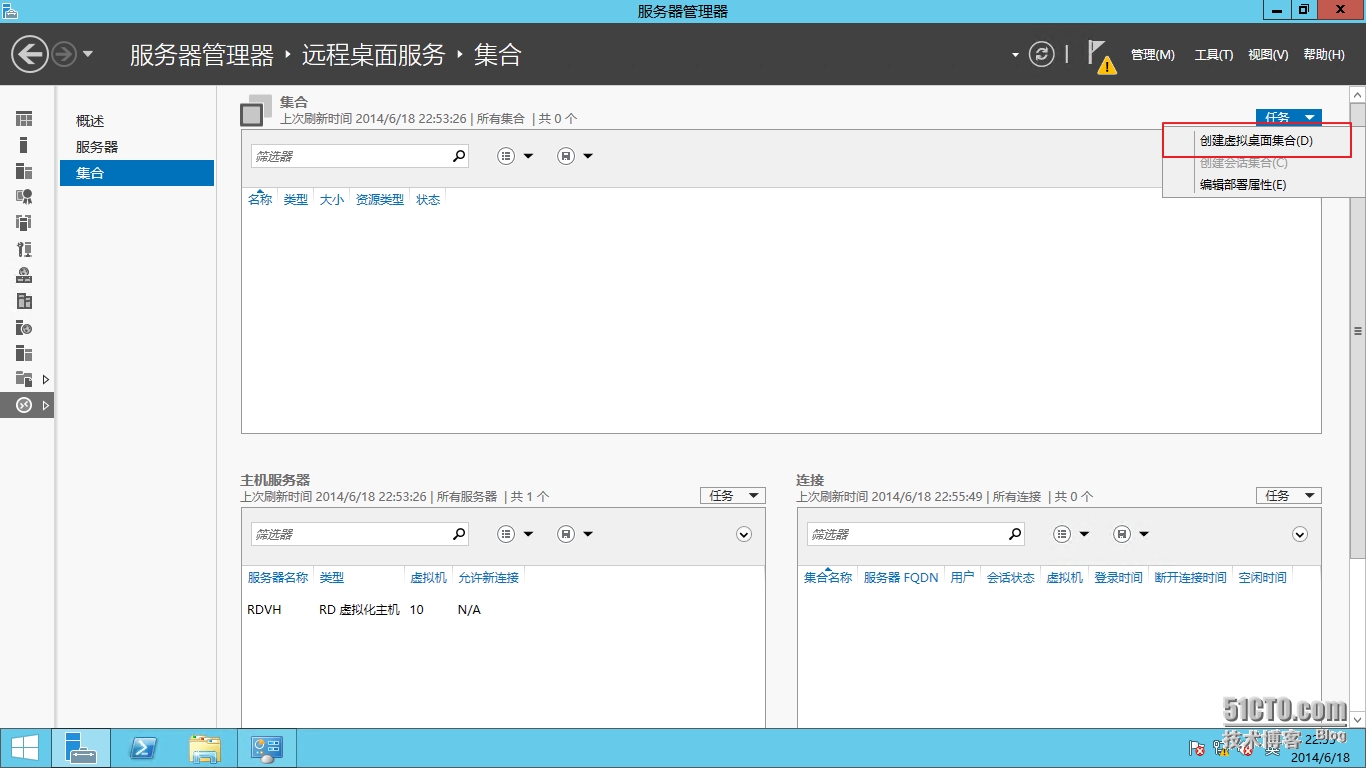This screenshot has height=768, width=1366.
Task: Open File Explorer from the taskbar
Action: pos(205,748)
